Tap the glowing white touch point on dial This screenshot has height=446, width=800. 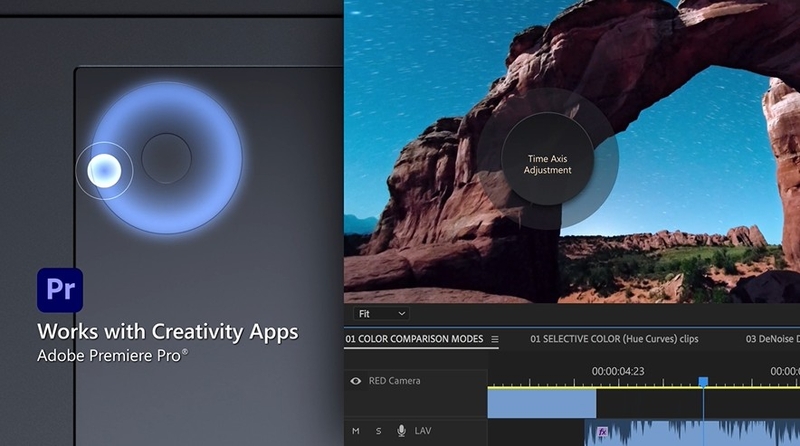[104, 170]
